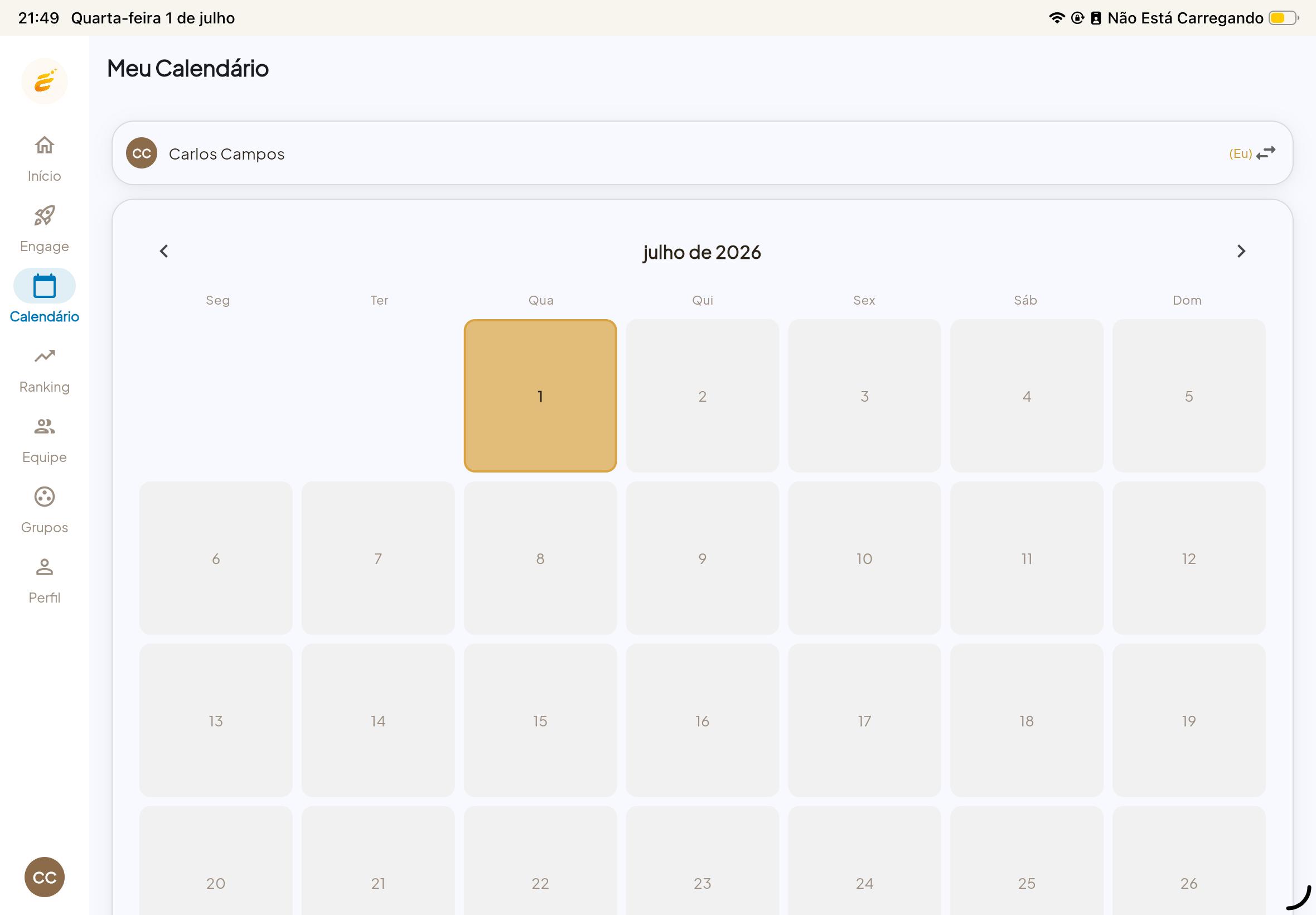The image size is (1316, 915).
Task: Open the Ranking trend icon
Action: click(x=44, y=356)
